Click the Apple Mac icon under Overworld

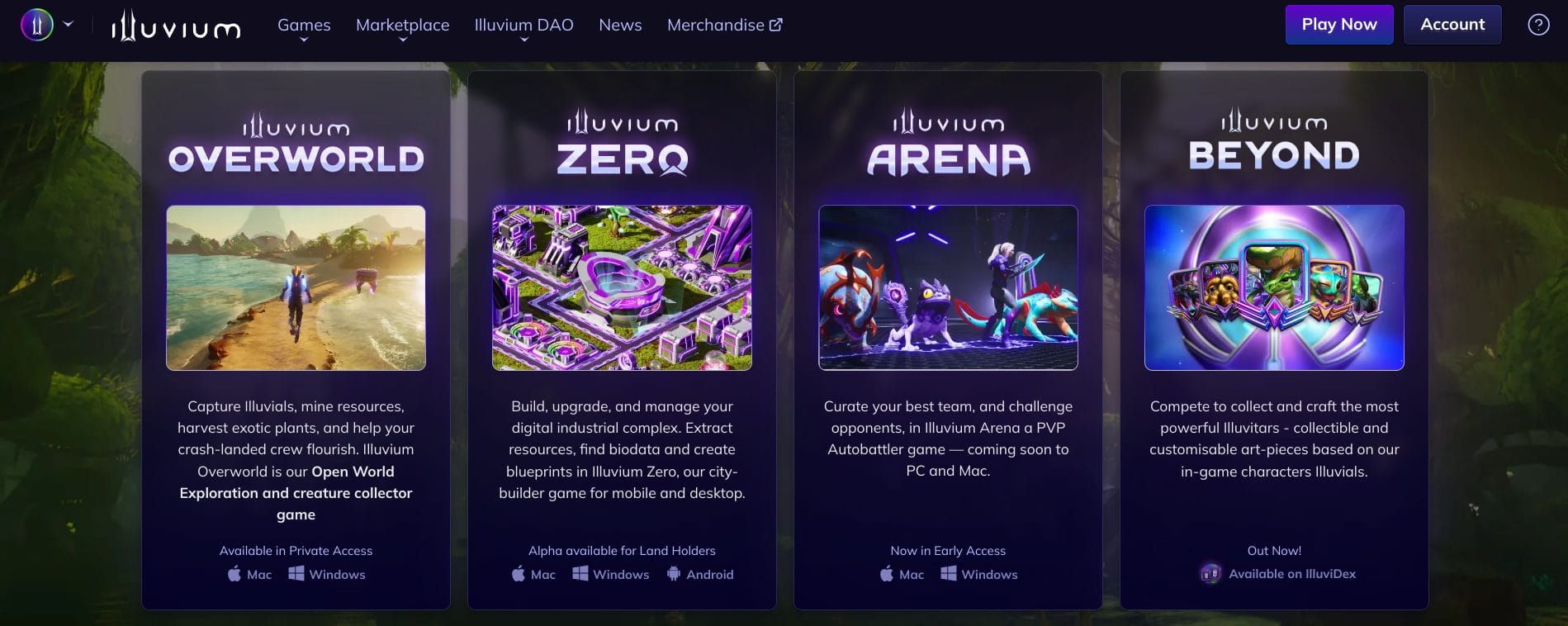[234, 573]
